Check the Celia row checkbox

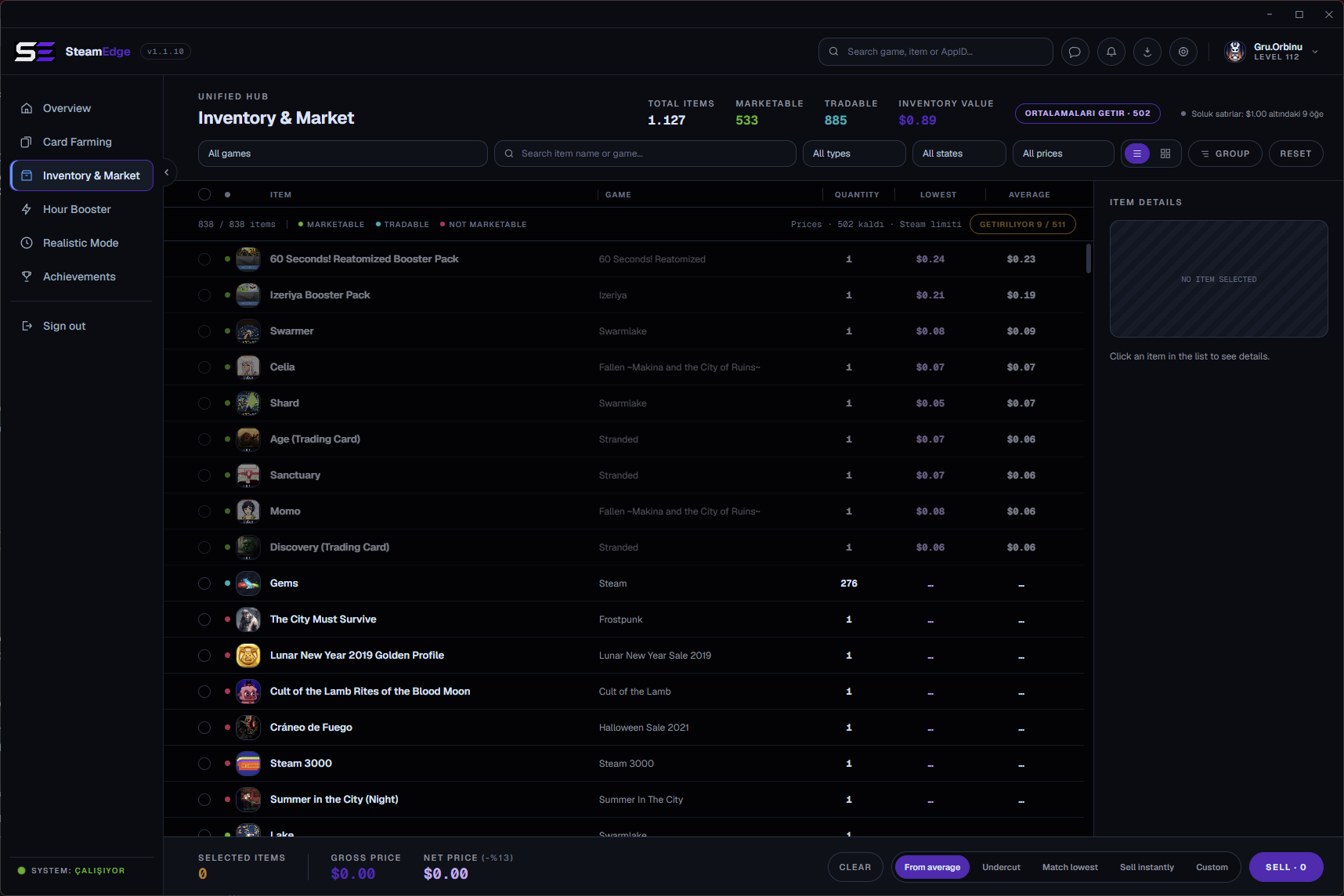[x=204, y=367]
